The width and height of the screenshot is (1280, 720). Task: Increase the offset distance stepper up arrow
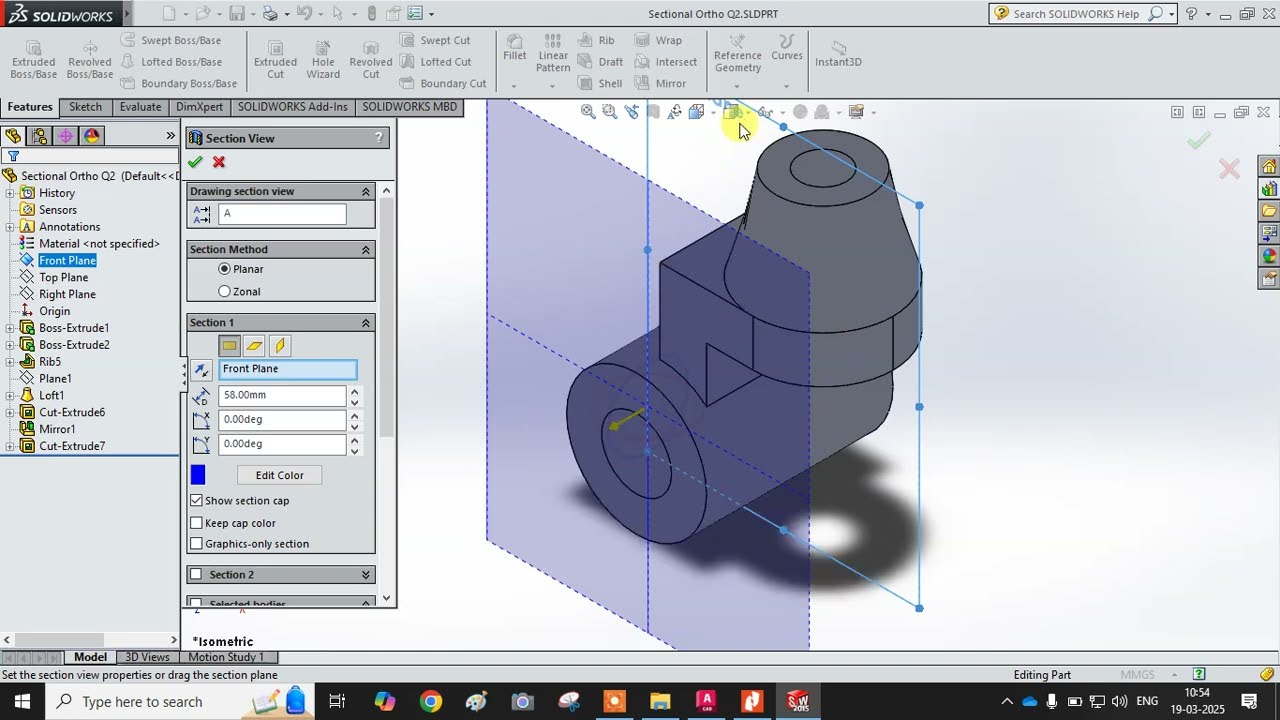coord(354,390)
